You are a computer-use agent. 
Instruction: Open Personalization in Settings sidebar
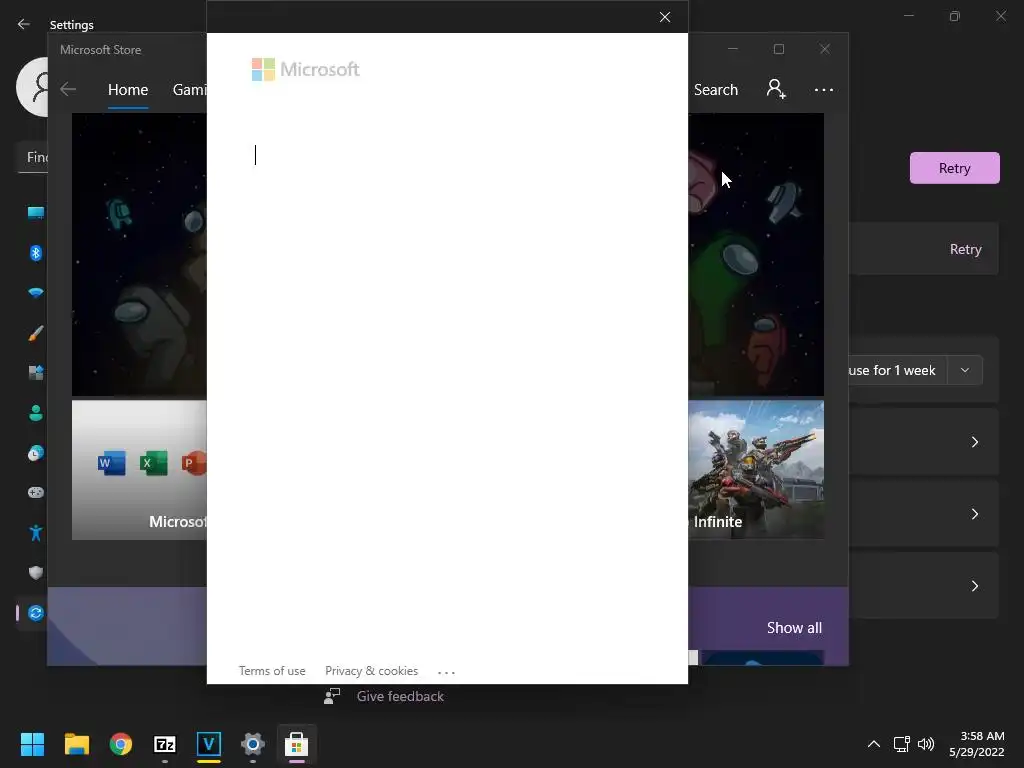click(x=35, y=333)
